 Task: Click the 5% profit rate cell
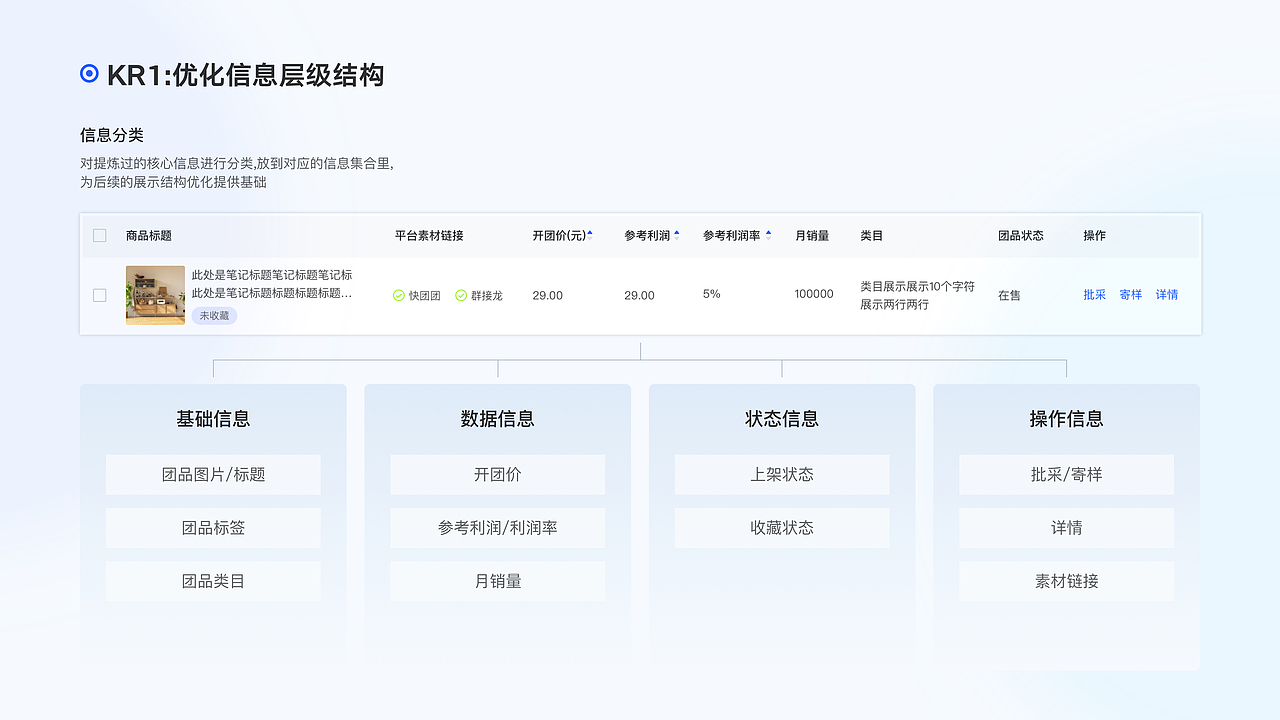712,294
